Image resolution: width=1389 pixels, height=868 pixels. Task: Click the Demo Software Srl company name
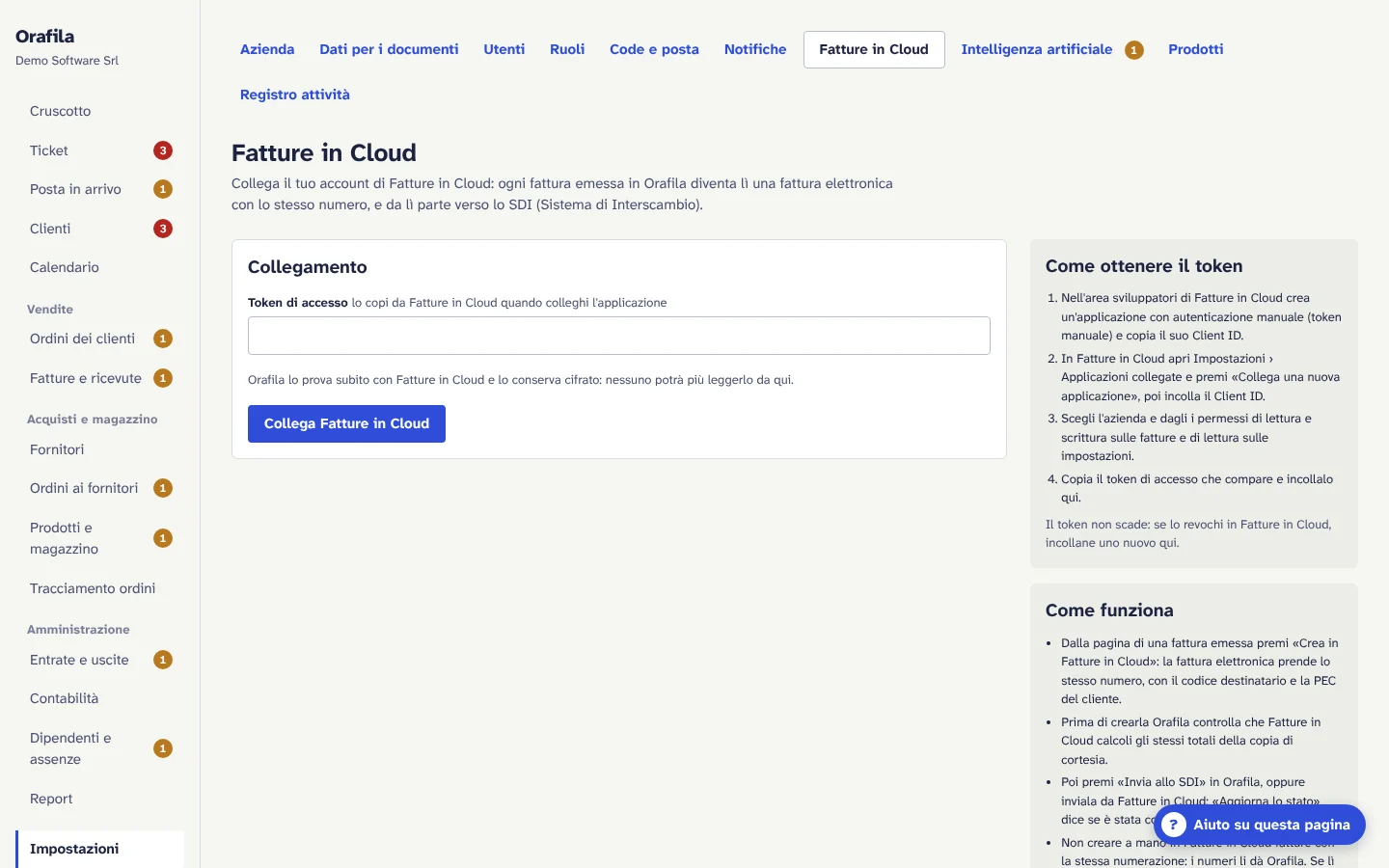[x=67, y=60]
